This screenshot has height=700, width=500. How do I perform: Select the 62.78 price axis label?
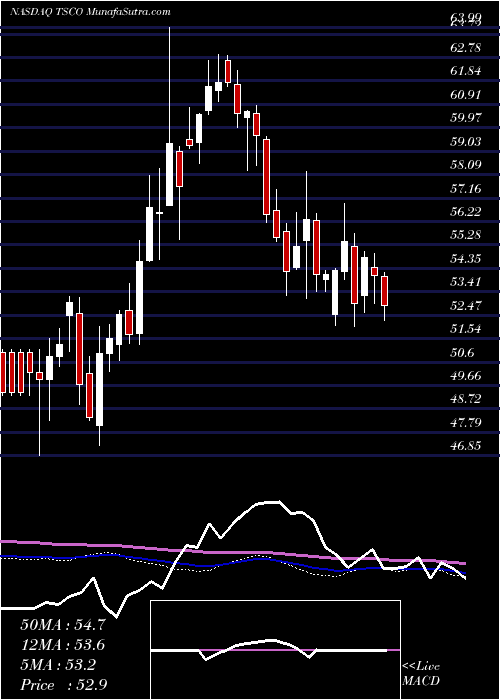(466, 47)
